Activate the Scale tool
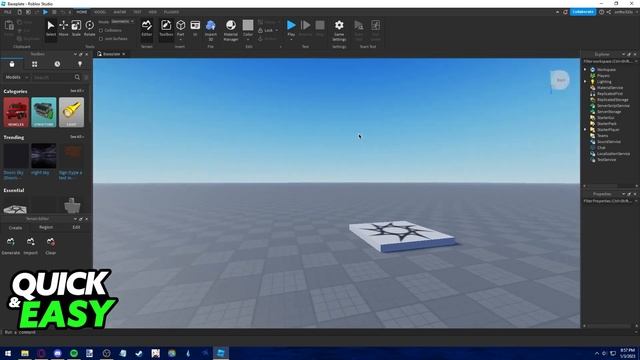The width and height of the screenshot is (640, 360). click(76, 29)
